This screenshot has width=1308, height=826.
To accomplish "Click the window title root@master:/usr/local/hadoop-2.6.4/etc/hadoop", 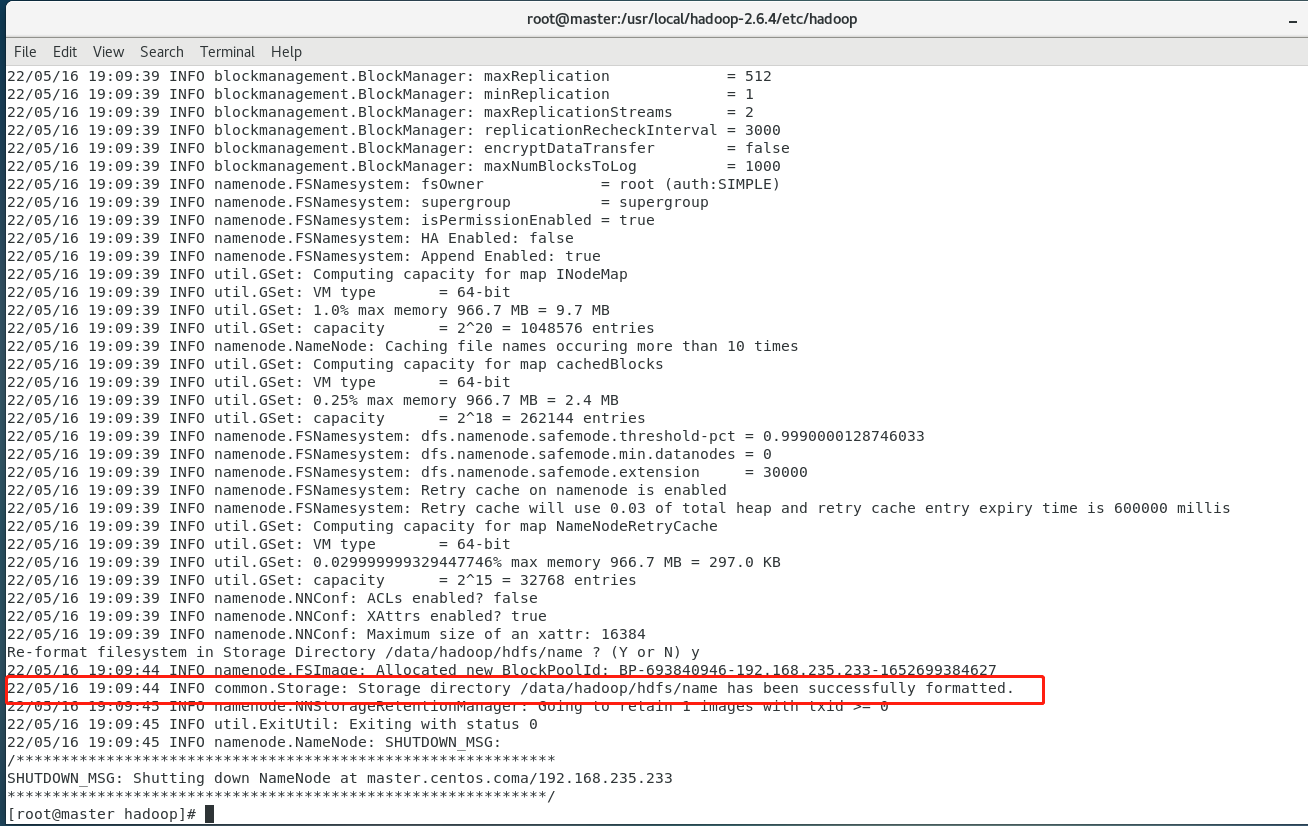I will [x=692, y=19].
